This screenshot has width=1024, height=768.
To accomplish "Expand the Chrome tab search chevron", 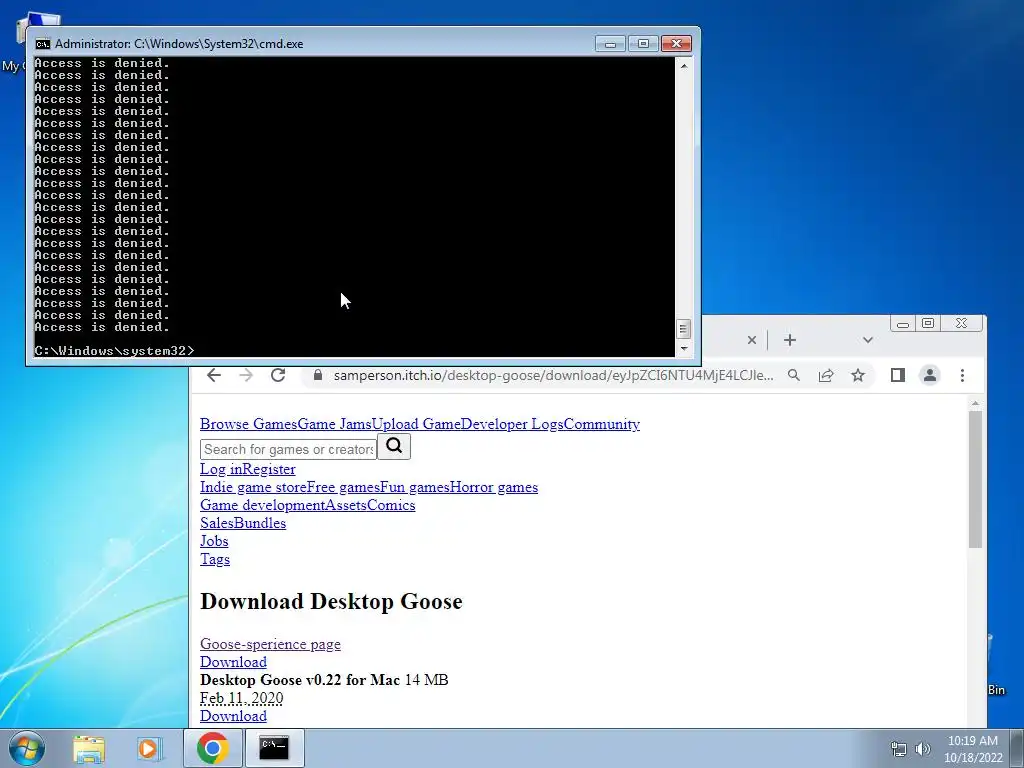I will [x=867, y=340].
